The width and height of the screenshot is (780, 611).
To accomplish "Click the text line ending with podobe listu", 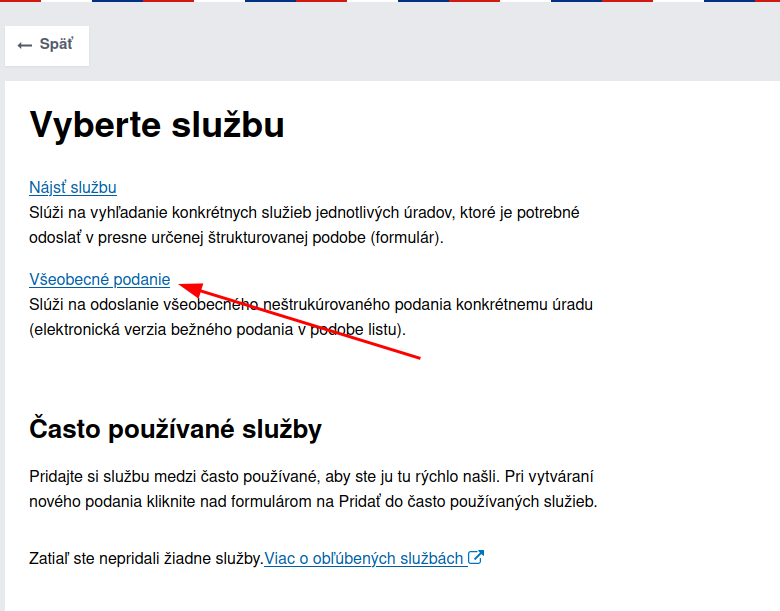I will (217, 329).
